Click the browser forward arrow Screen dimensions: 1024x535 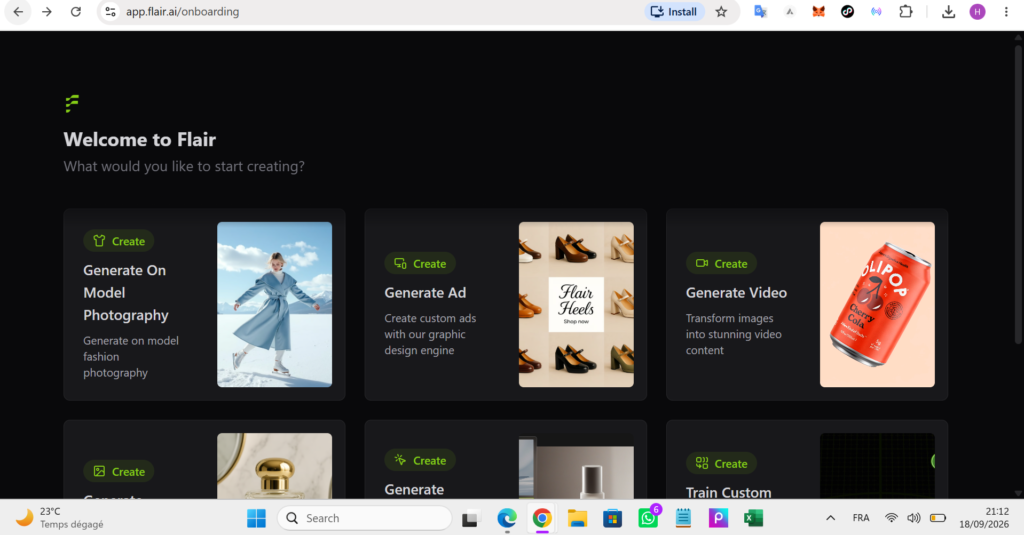(x=47, y=12)
